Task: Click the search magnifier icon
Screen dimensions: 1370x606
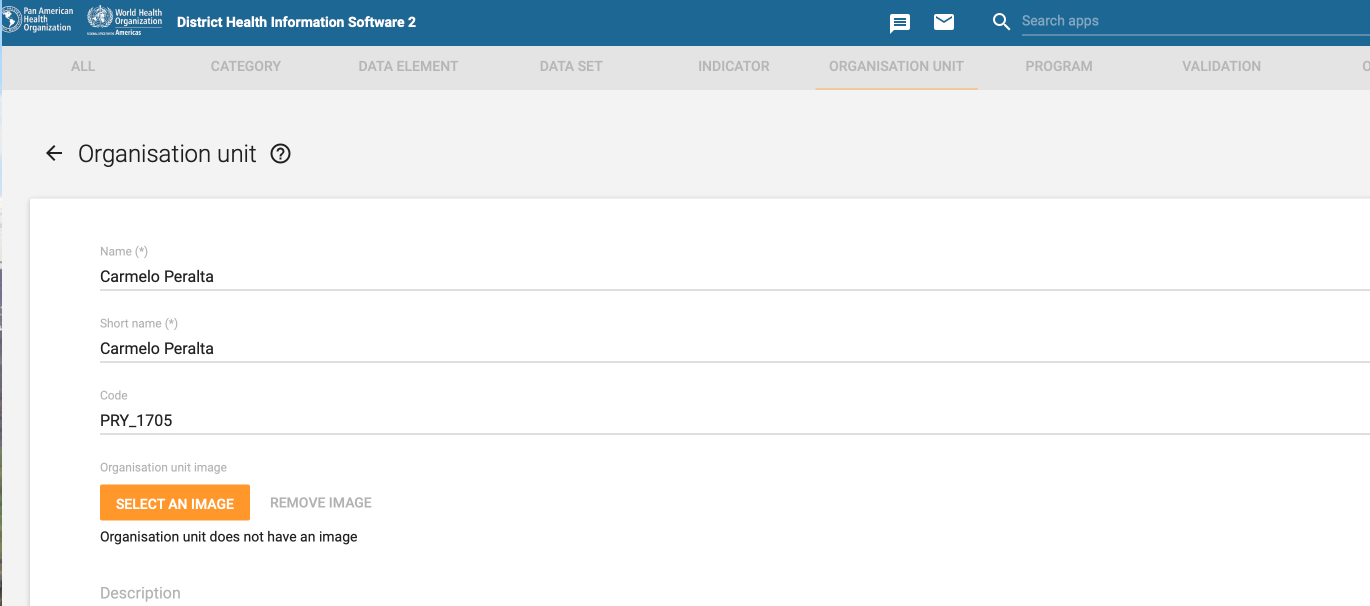Action: [x=1001, y=21]
